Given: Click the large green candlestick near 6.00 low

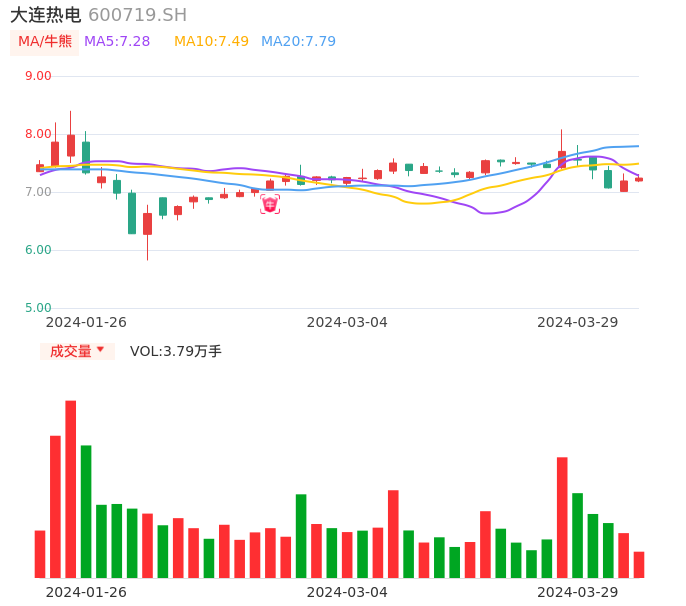Looking at the screenshot, I should click(x=132, y=213).
